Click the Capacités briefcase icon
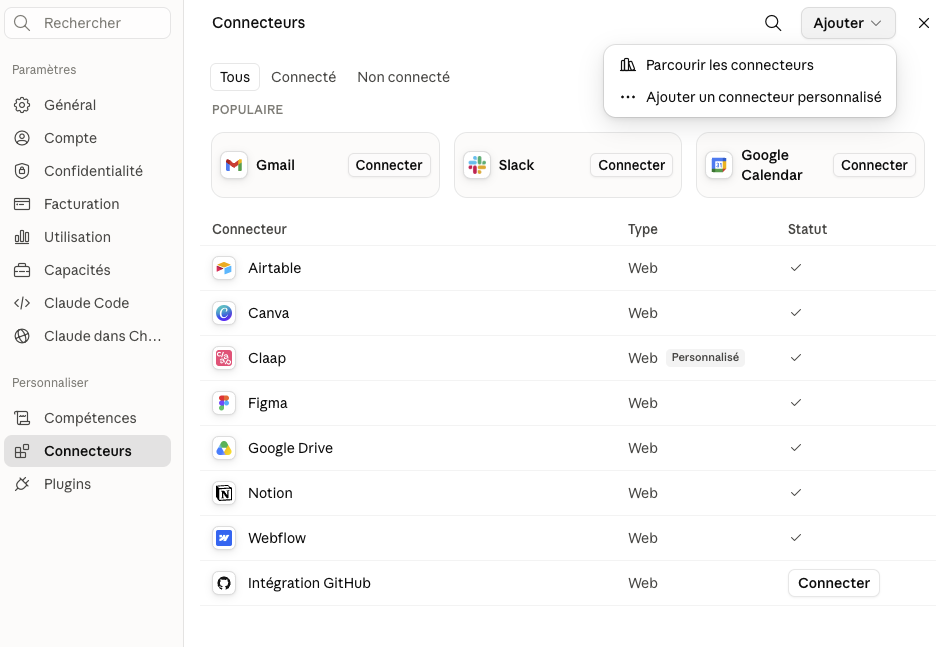Viewport: 946px width, 647px height. [22, 270]
